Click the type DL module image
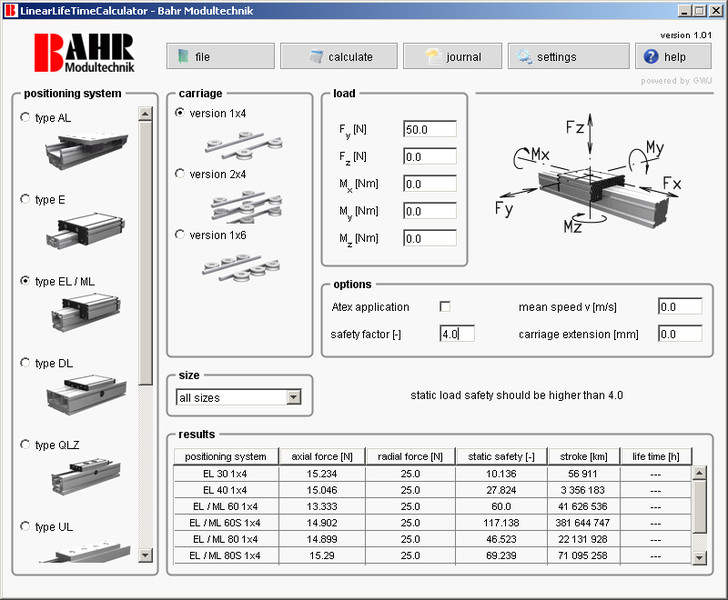Image resolution: width=728 pixels, height=600 pixels. [80, 395]
